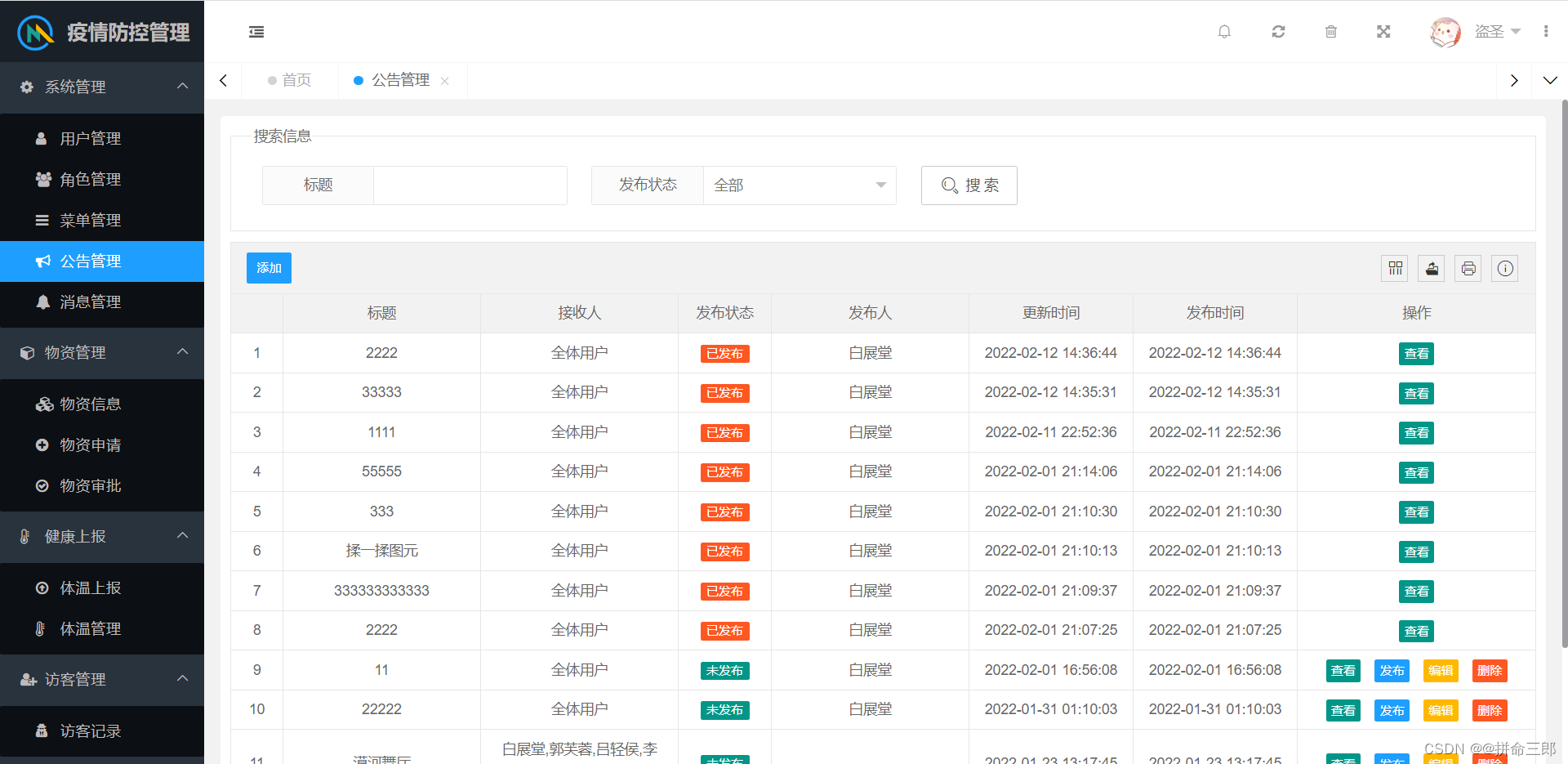Open the 发布状态 dropdown showing 全部
This screenshot has width=1568, height=764.
click(800, 185)
